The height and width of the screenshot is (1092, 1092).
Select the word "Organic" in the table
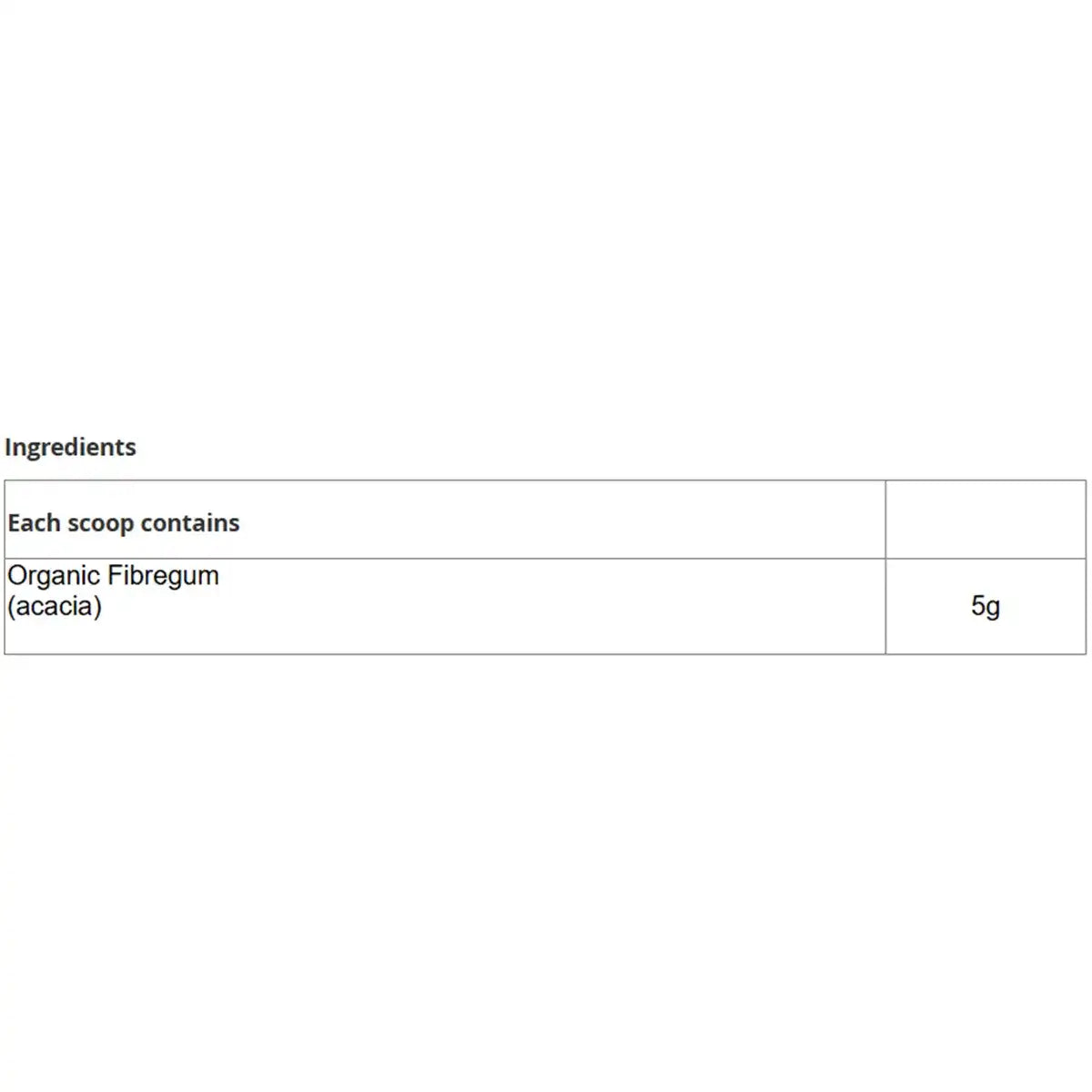(x=54, y=576)
